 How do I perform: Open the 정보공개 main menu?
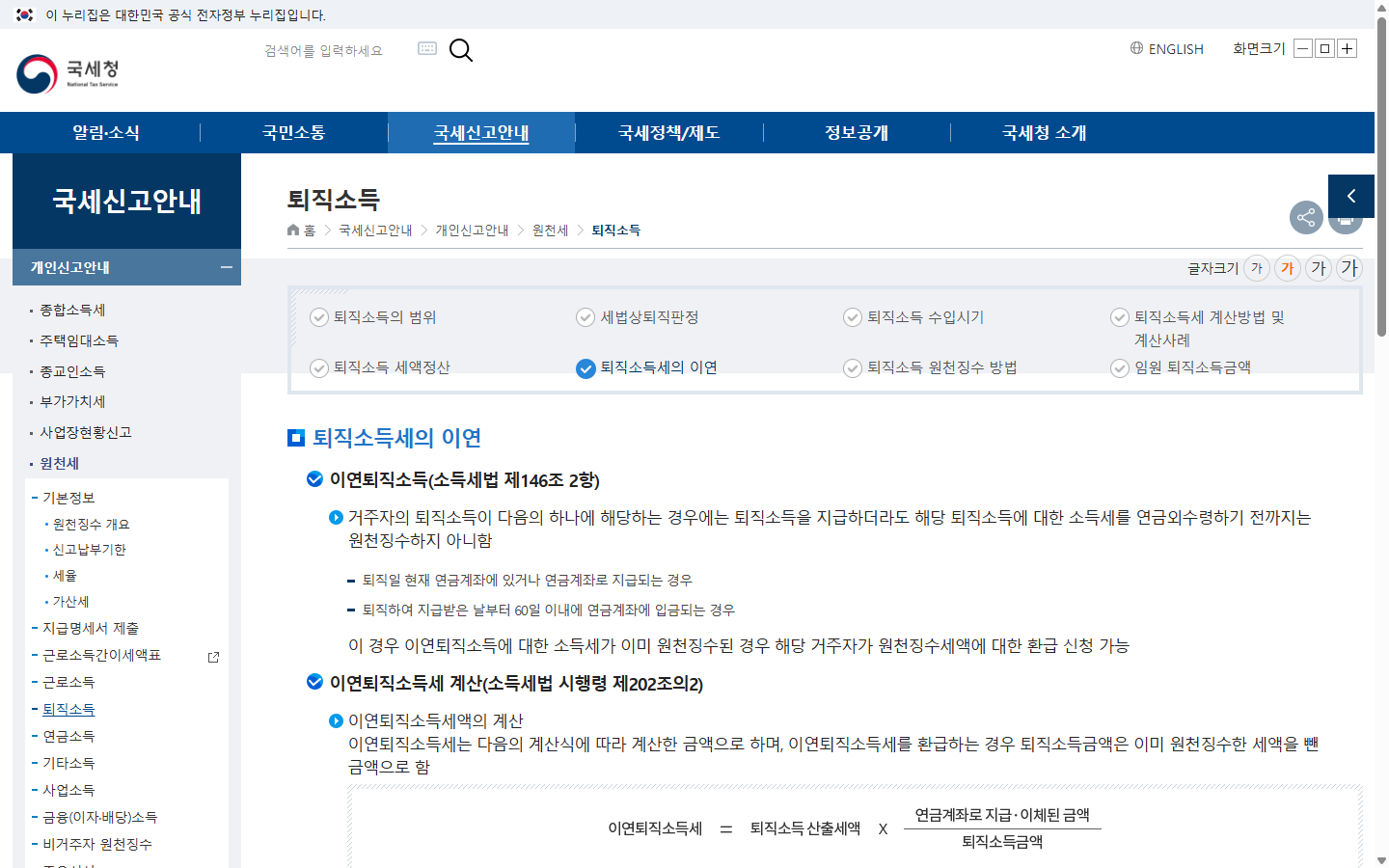click(x=857, y=132)
